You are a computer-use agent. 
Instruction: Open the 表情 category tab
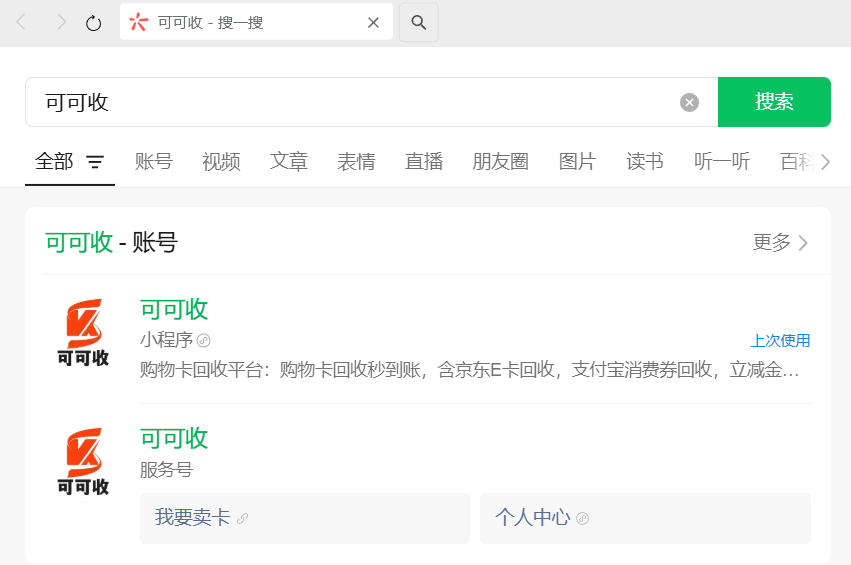[356, 162]
